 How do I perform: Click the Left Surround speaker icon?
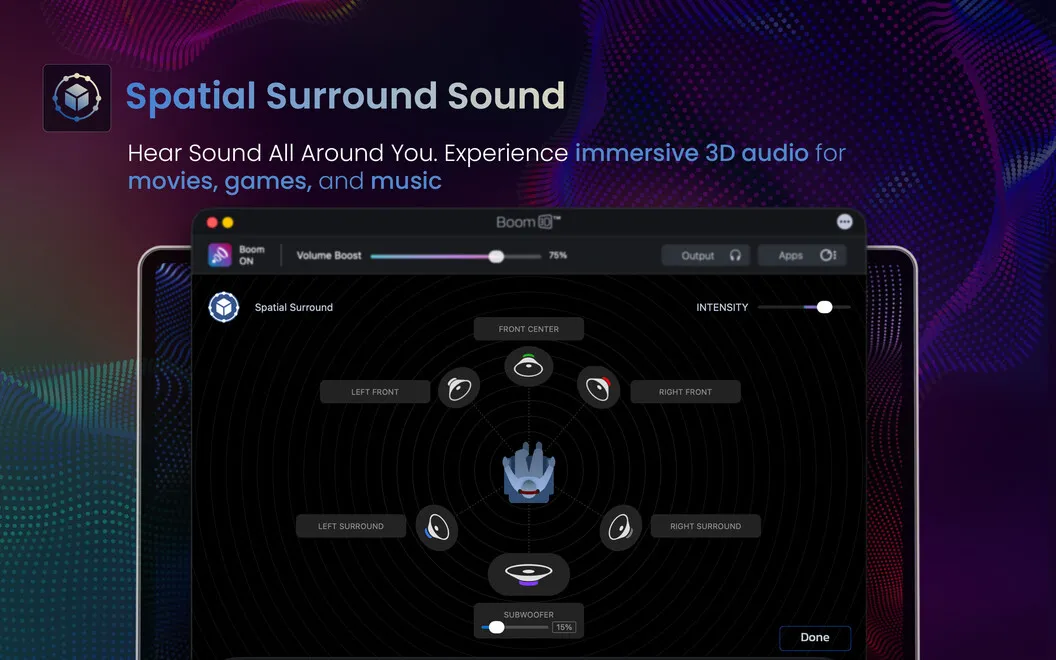point(436,527)
